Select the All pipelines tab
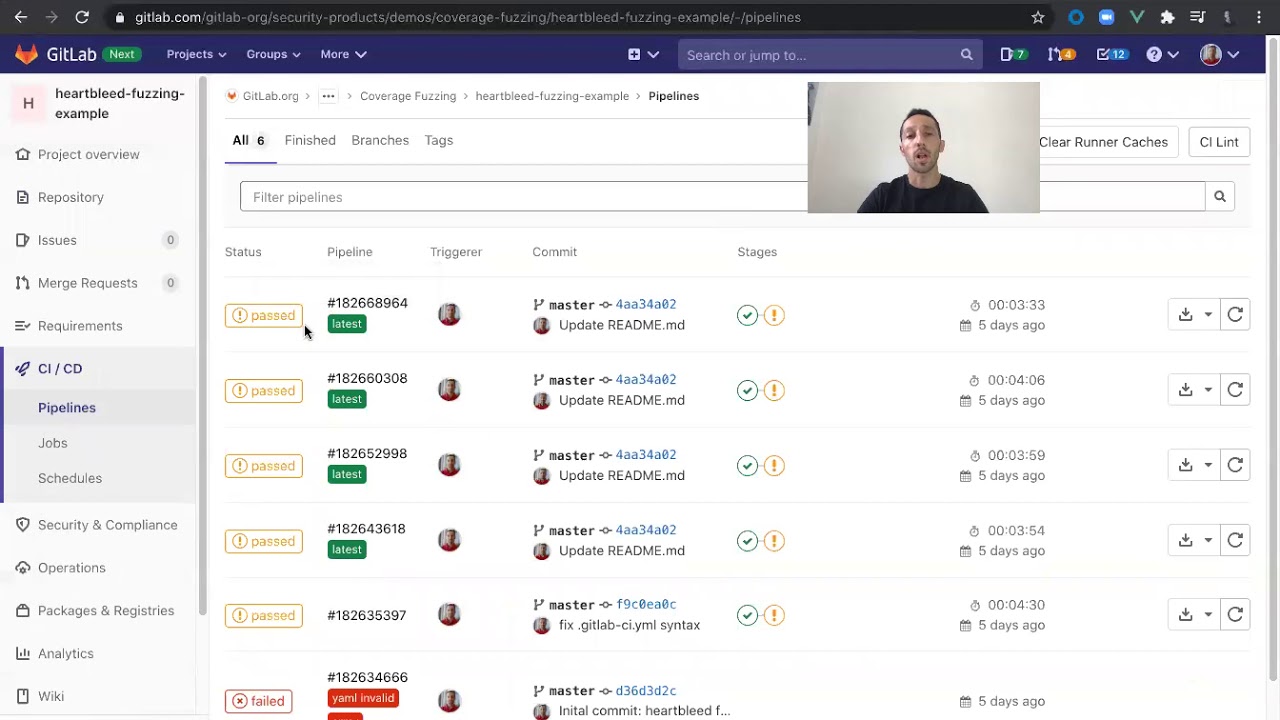Image resolution: width=1280 pixels, height=720 pixels. point(249,140)
